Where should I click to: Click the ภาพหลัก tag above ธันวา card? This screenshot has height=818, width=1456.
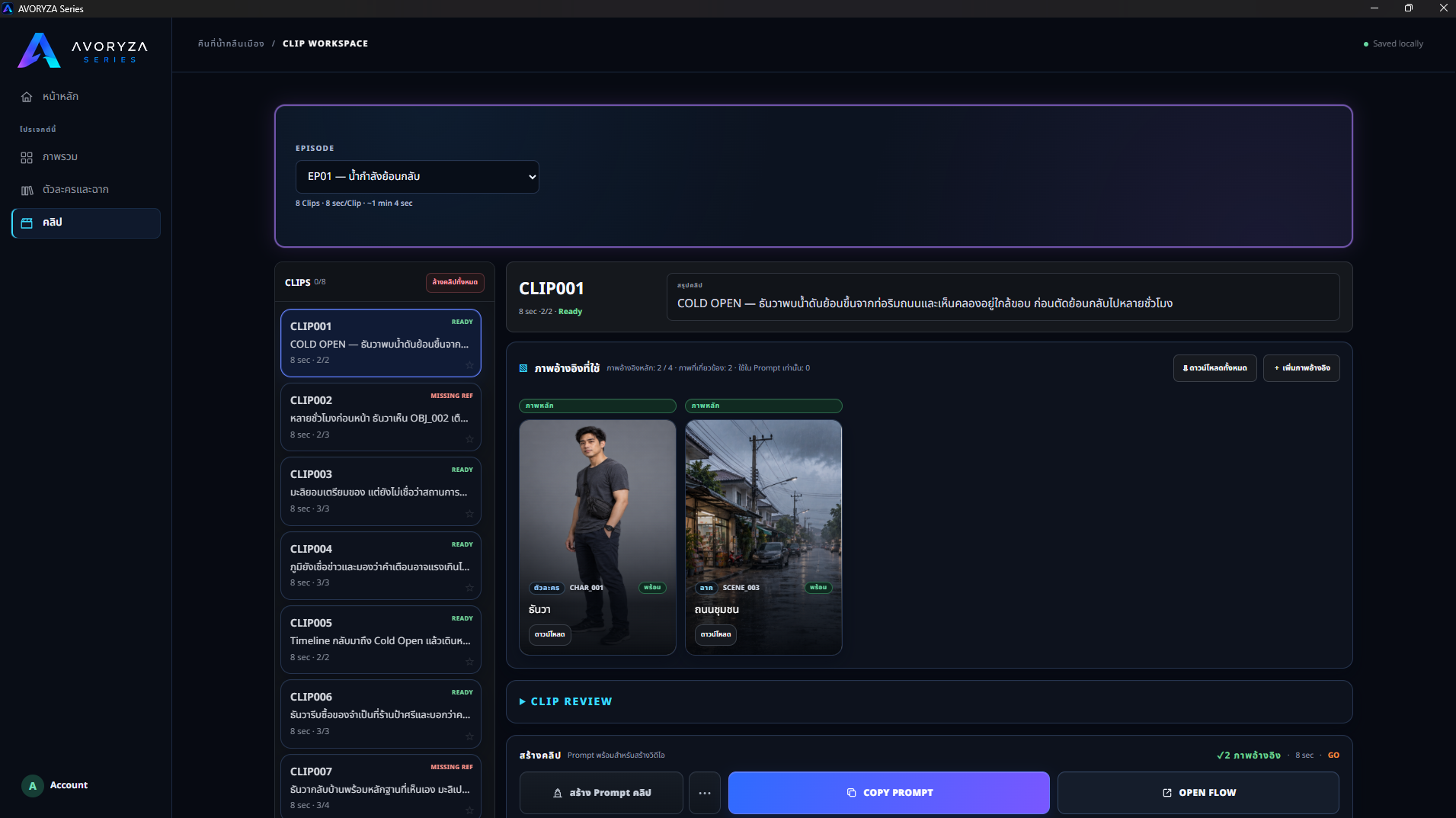[597, 406]
